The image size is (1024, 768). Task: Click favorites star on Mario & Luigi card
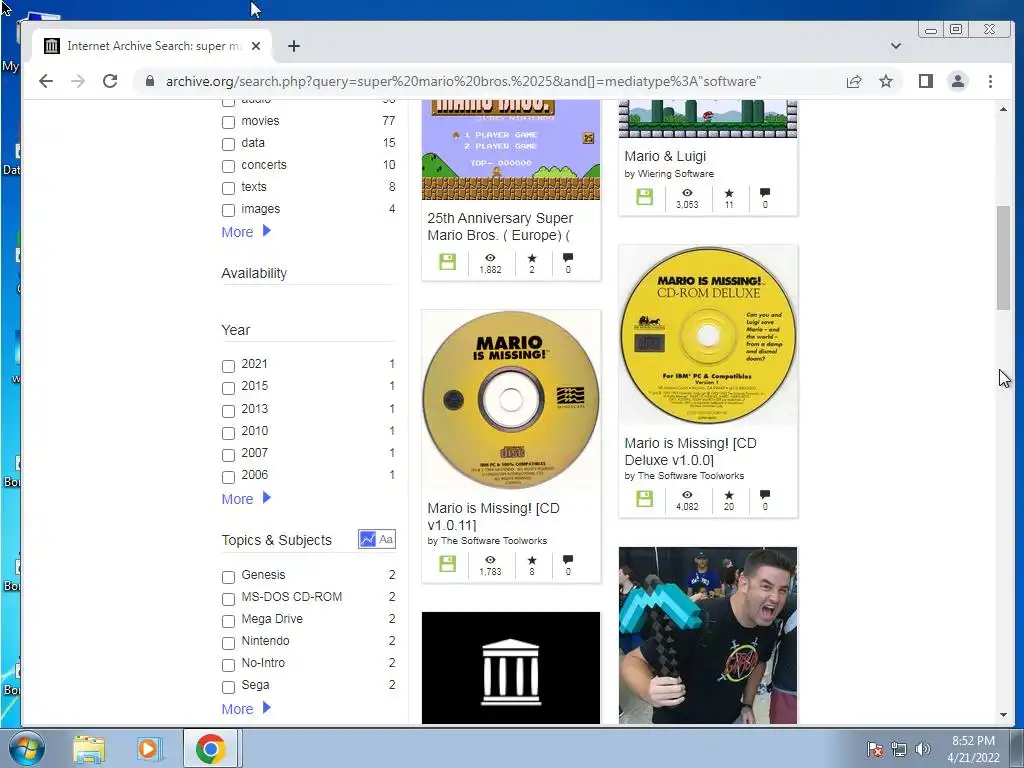[729, 193]
